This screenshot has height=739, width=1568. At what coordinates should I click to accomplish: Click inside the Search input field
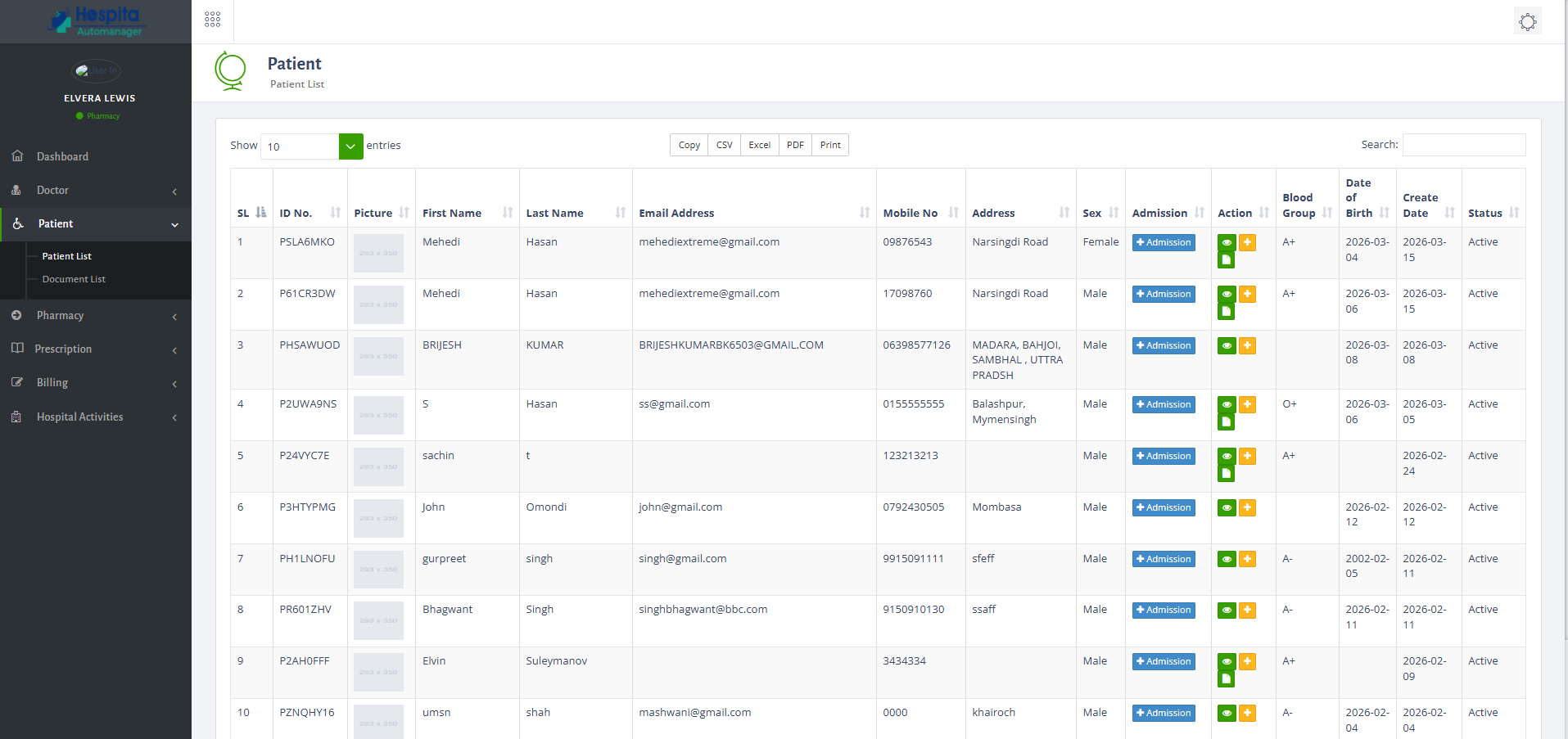tap(1463, 145)
